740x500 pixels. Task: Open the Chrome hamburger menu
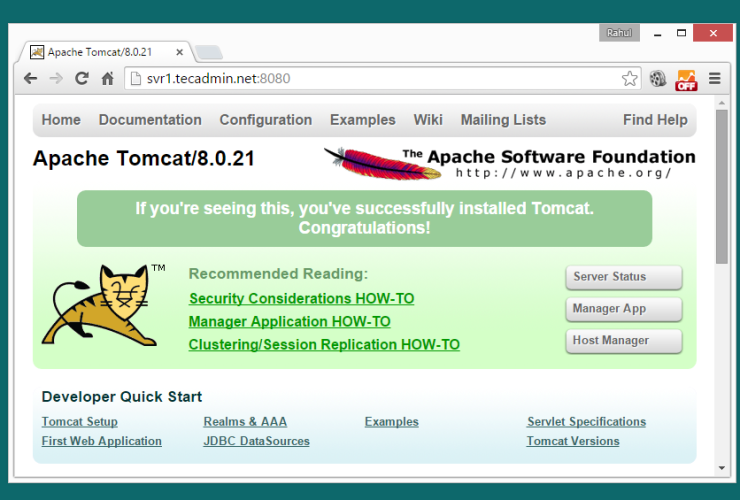[x=714, y=79]
